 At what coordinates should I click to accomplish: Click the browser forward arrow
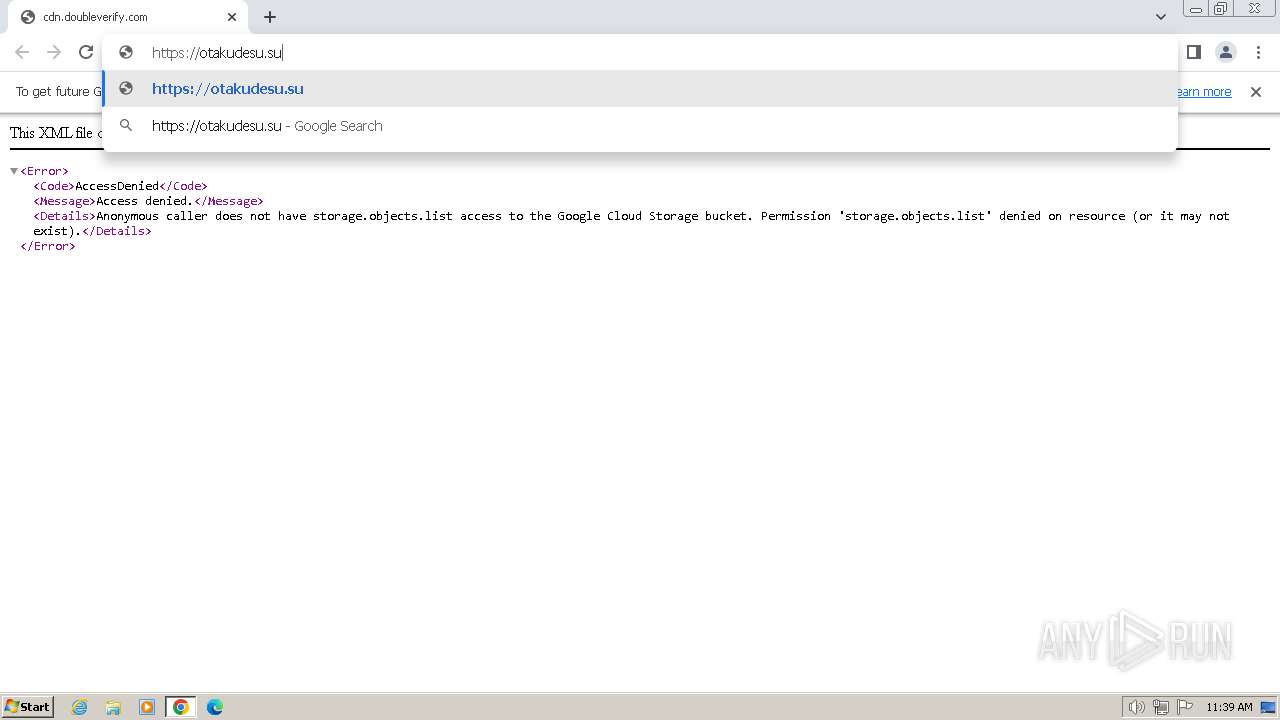pyautogui.click(x=54, y=52)
